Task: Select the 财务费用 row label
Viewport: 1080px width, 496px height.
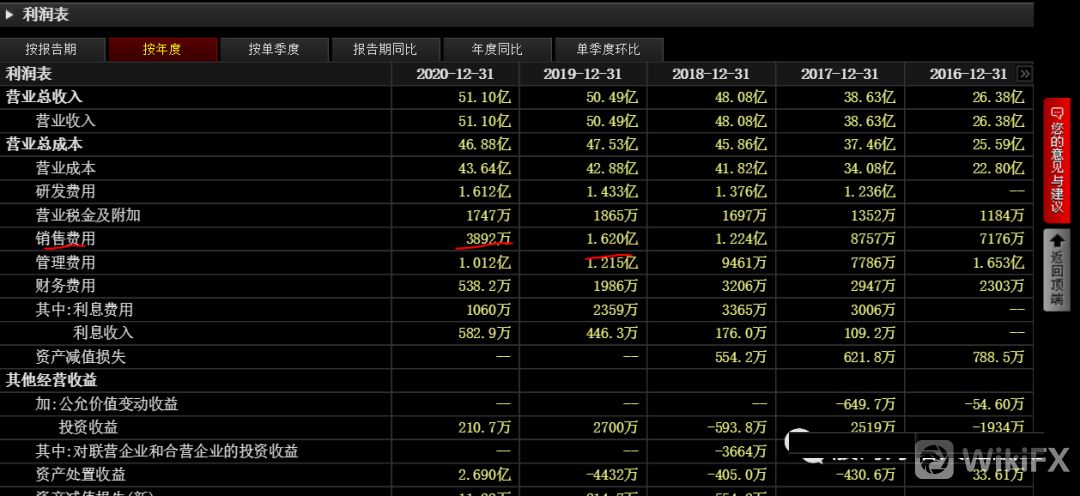Action: coord(66,286)
